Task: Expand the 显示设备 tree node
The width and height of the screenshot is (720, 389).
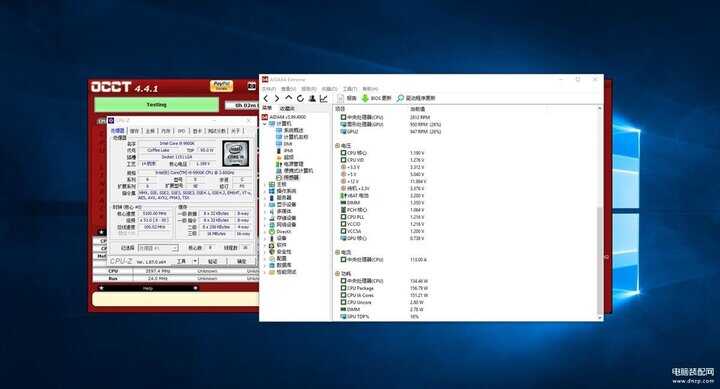Action: coord(264,204)
